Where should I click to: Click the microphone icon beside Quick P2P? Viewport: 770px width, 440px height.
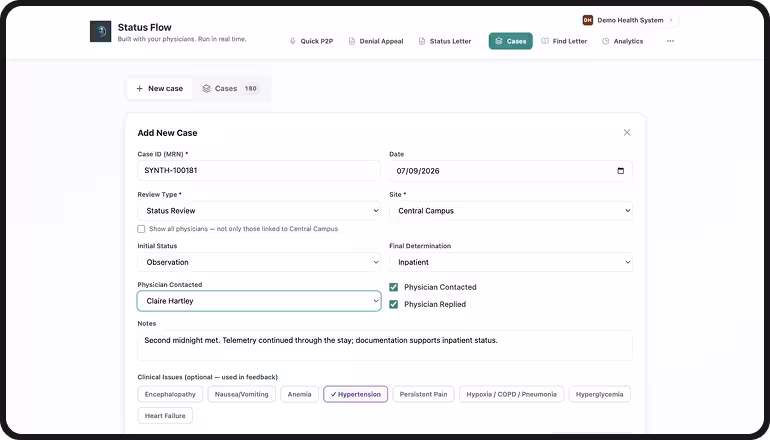(x=293, y=41)
